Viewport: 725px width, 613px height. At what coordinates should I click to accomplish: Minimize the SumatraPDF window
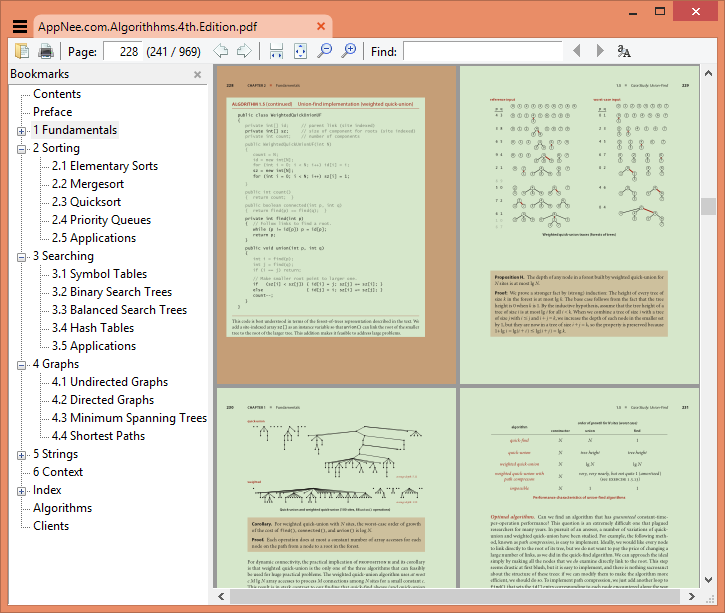tap(633, 12)
